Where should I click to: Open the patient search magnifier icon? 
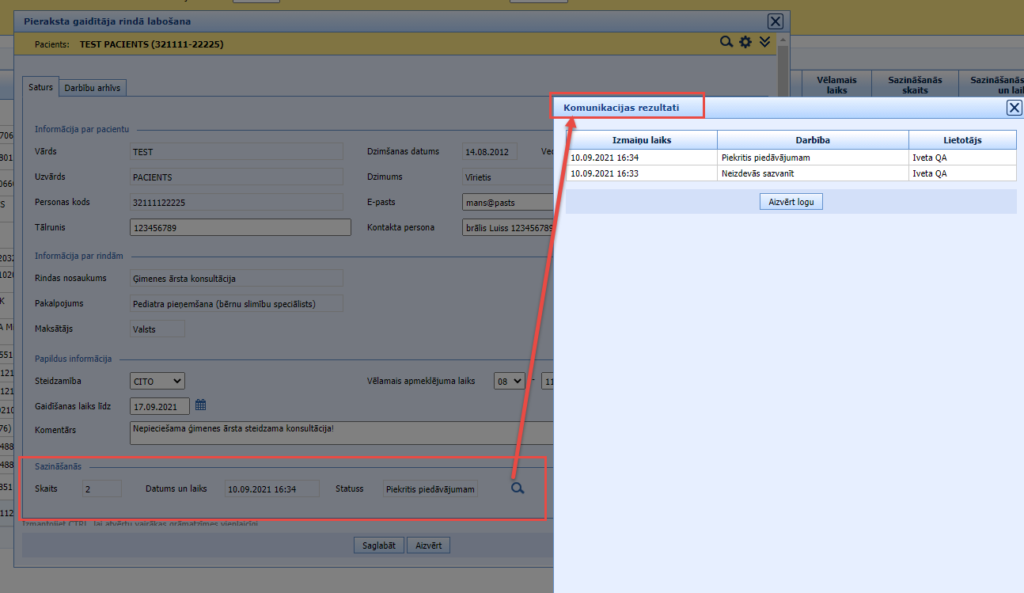727,42
